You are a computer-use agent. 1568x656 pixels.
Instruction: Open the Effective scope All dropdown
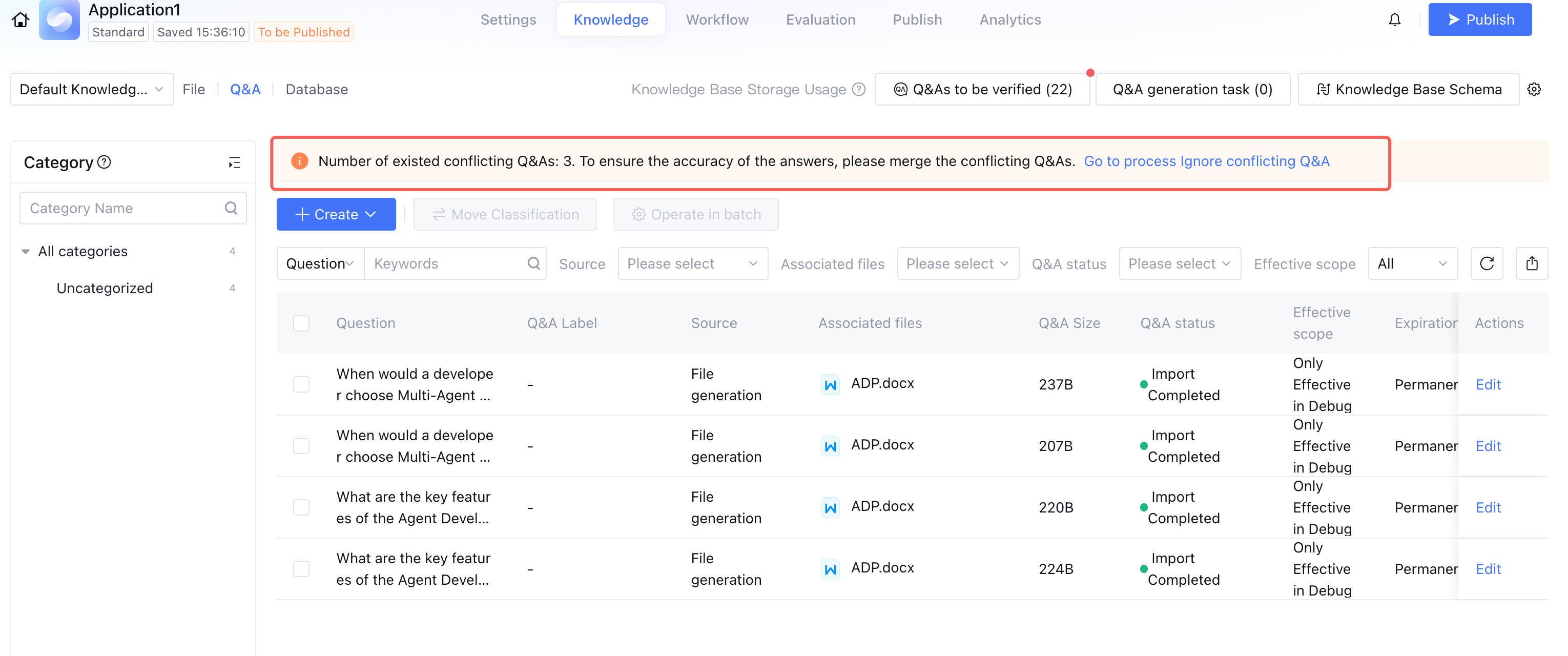1412,263
